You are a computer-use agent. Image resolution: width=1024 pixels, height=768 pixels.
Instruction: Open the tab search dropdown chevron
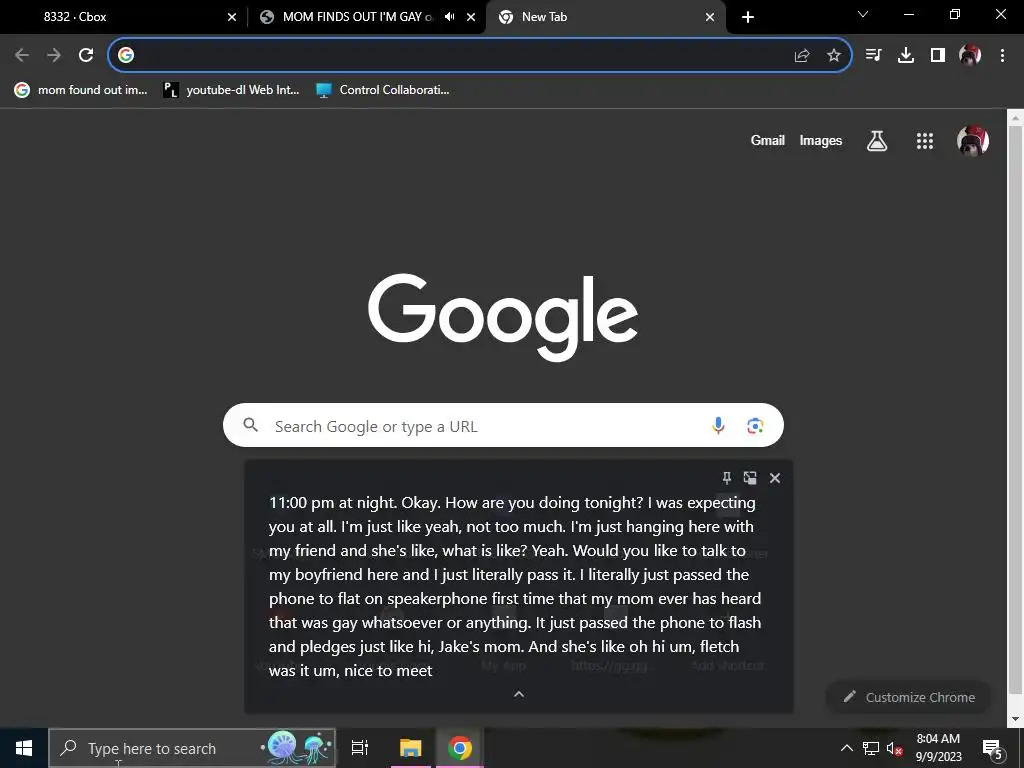point(863,14)
